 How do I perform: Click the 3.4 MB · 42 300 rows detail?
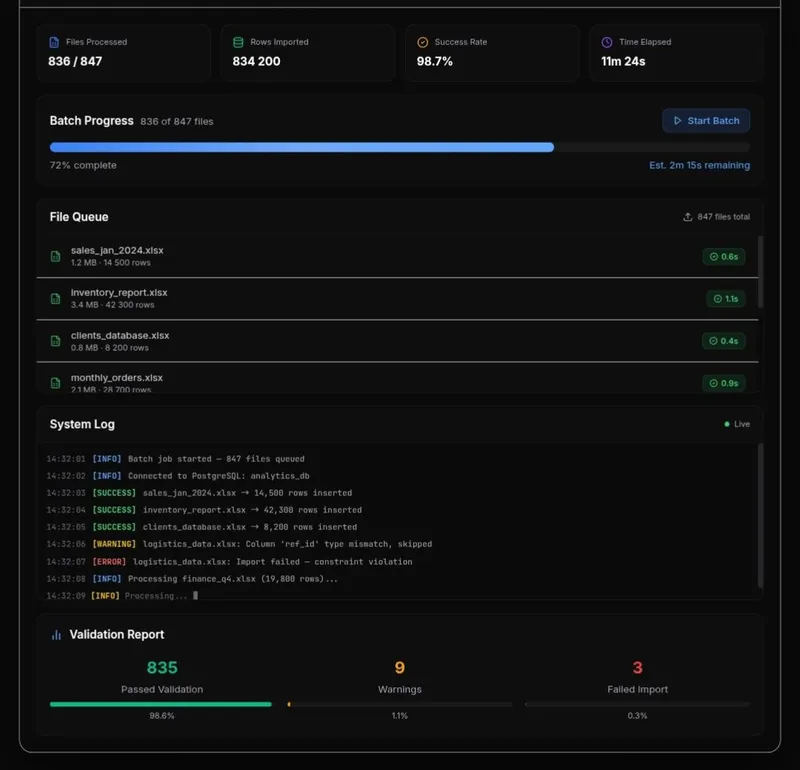(x=112, y=305)
